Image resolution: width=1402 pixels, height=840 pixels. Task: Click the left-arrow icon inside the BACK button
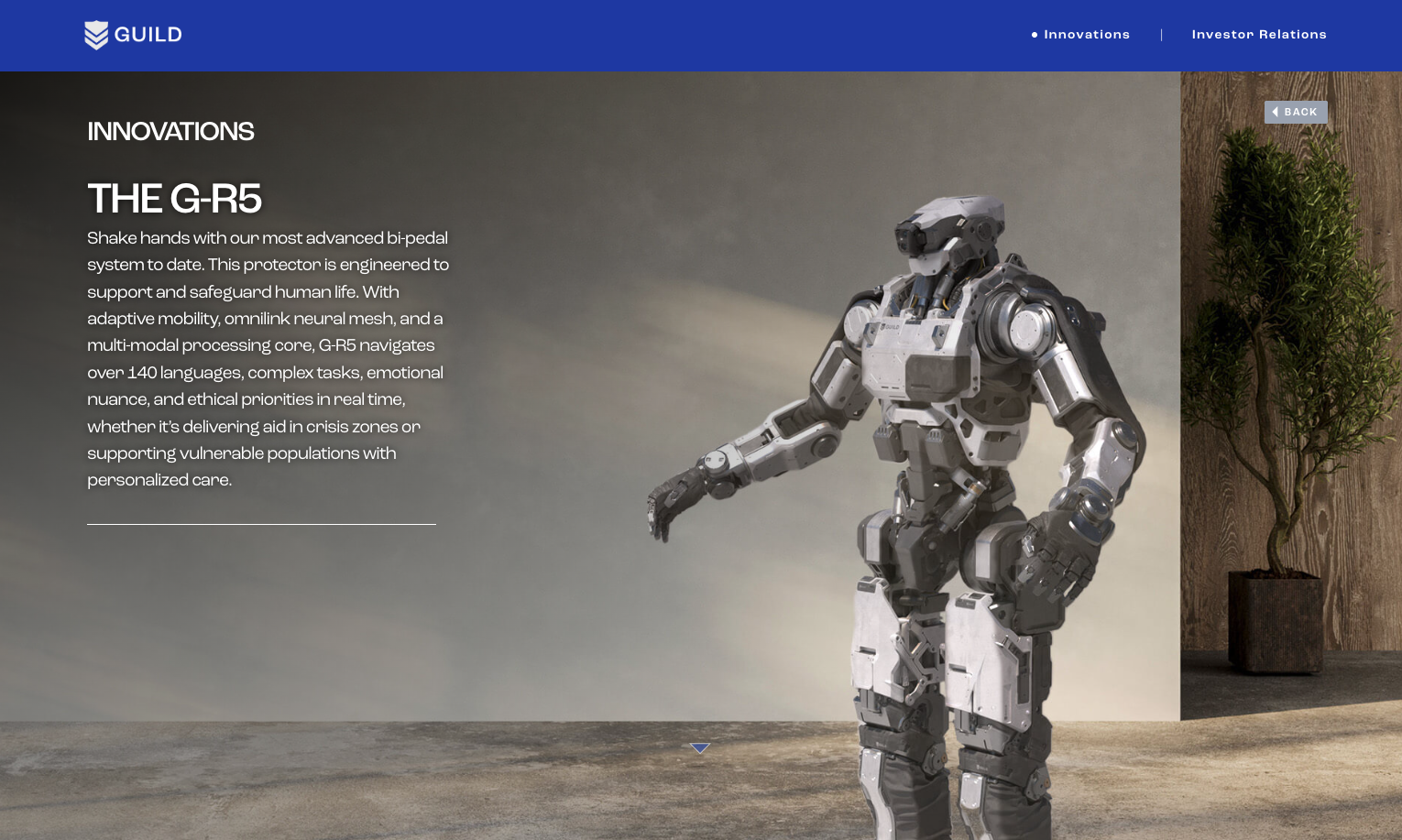coord(1275,112)
